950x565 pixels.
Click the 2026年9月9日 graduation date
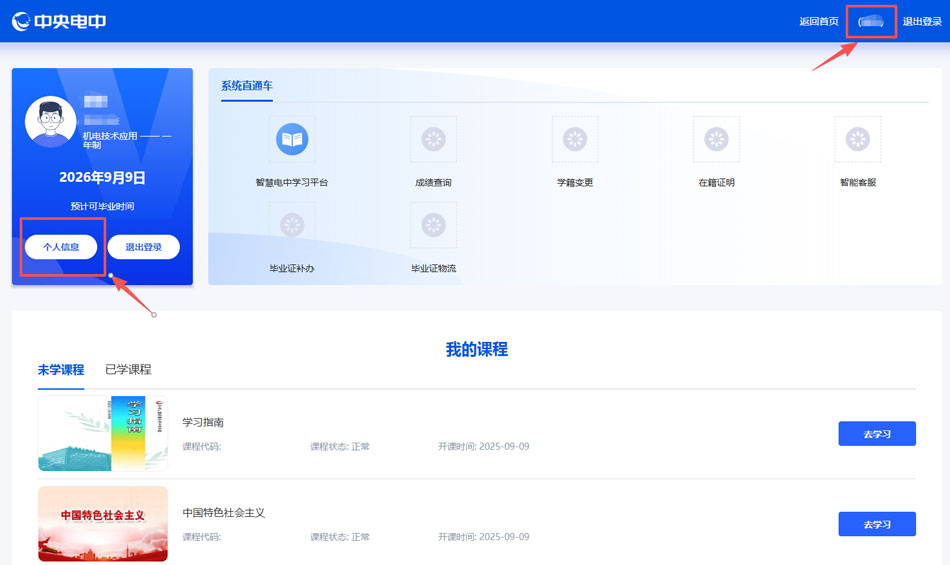[102, 177]
